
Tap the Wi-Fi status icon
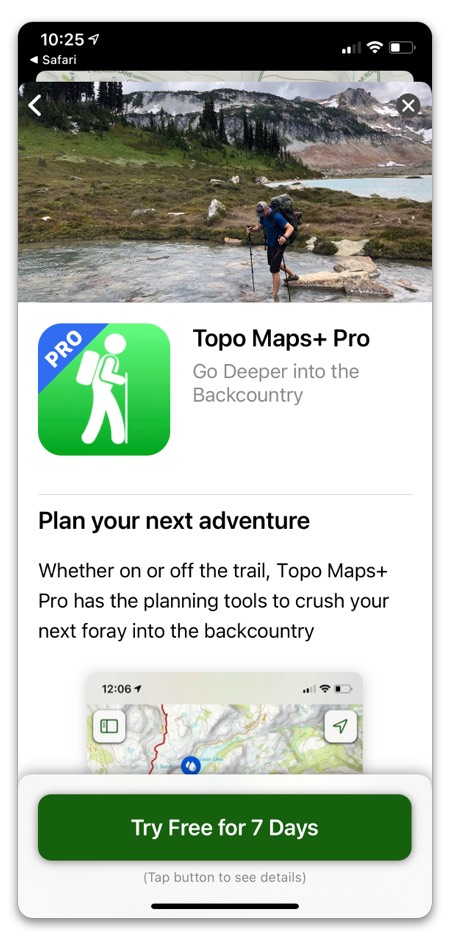point(375,47)
